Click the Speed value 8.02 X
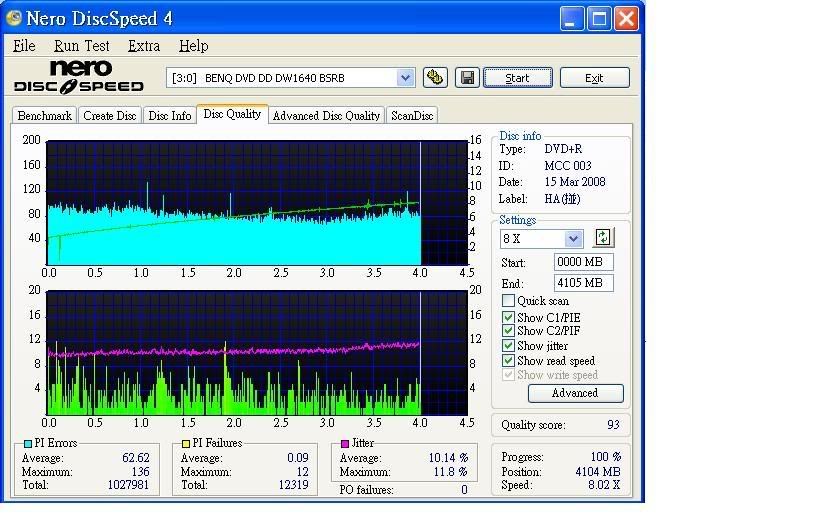The image size is (840, 525). pos(604,485)
